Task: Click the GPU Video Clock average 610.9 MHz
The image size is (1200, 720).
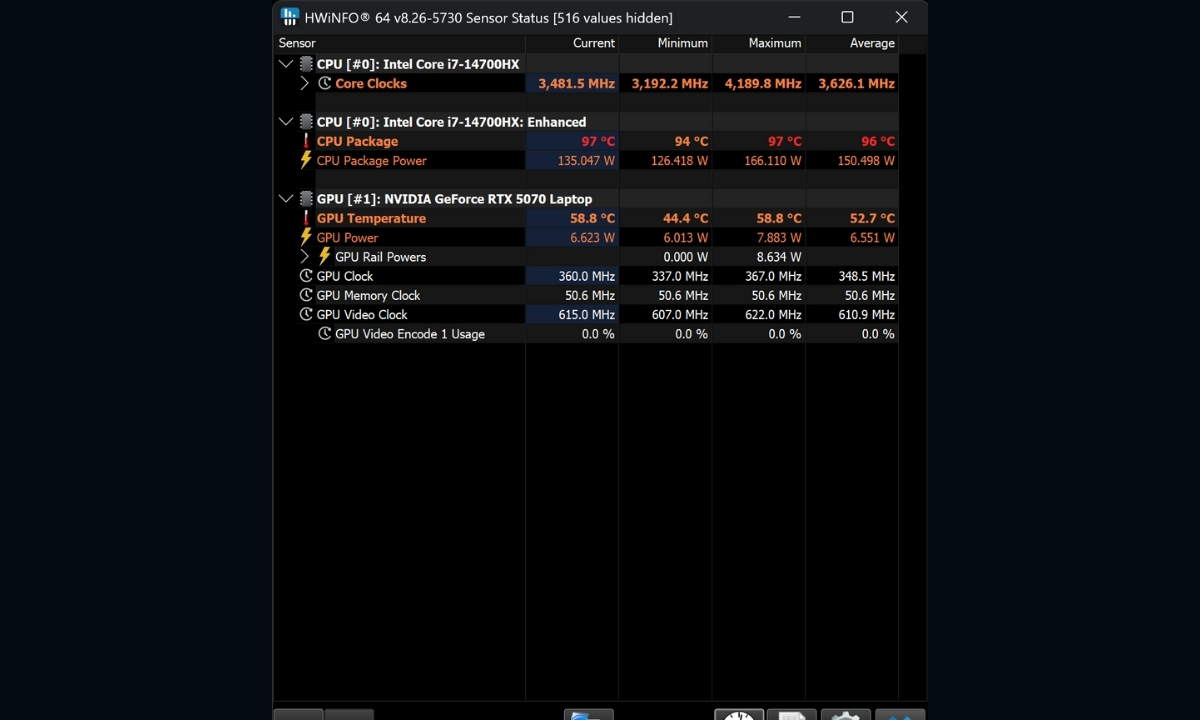Action: (x=866, y=314)
